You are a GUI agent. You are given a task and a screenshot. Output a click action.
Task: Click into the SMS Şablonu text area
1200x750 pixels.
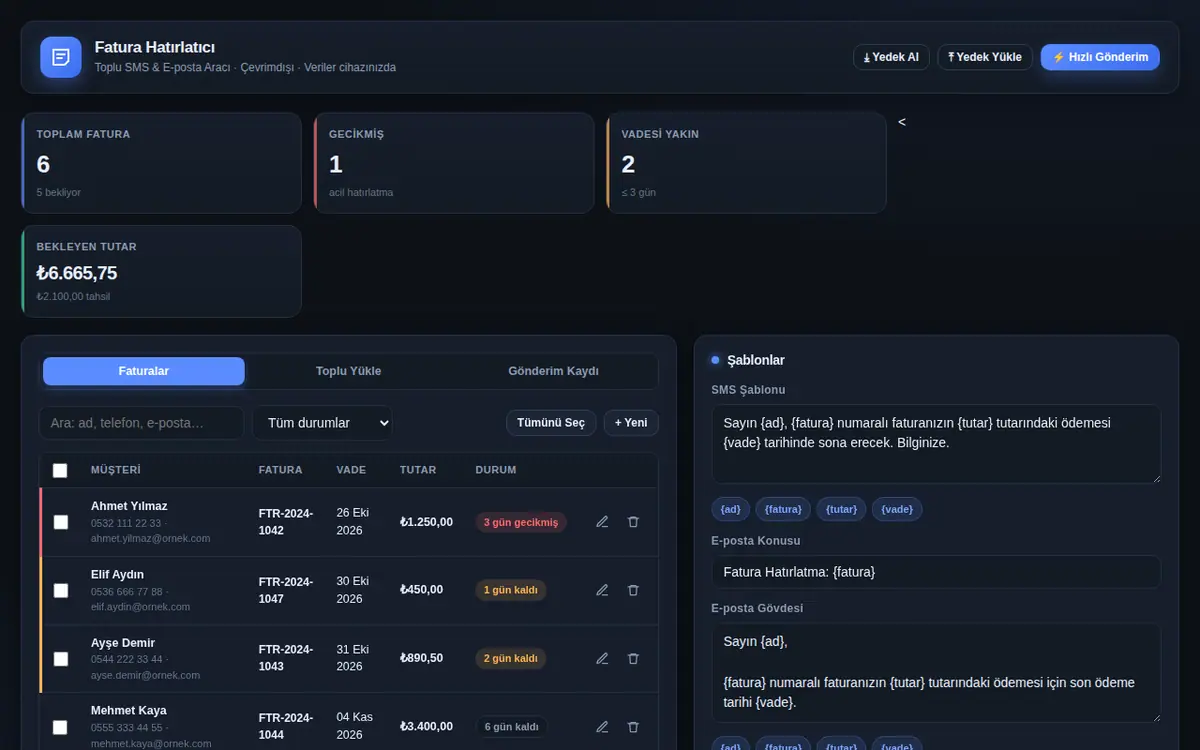936,444
